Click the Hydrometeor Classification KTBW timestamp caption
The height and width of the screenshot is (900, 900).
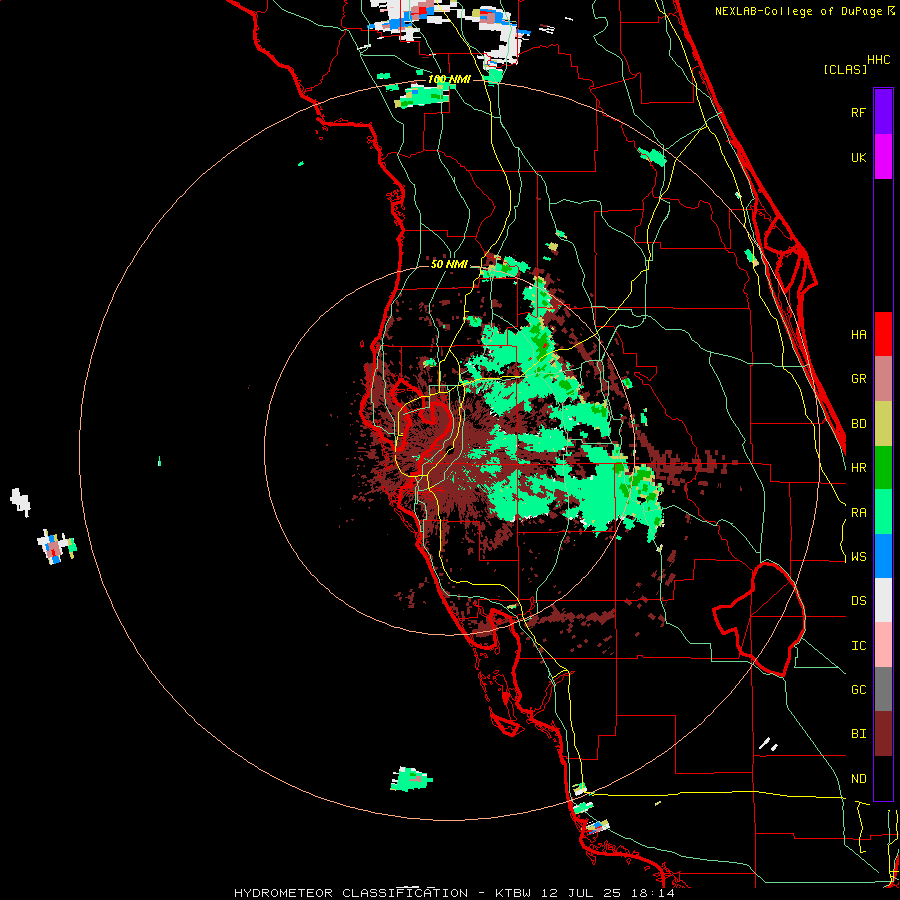[454, 893]
